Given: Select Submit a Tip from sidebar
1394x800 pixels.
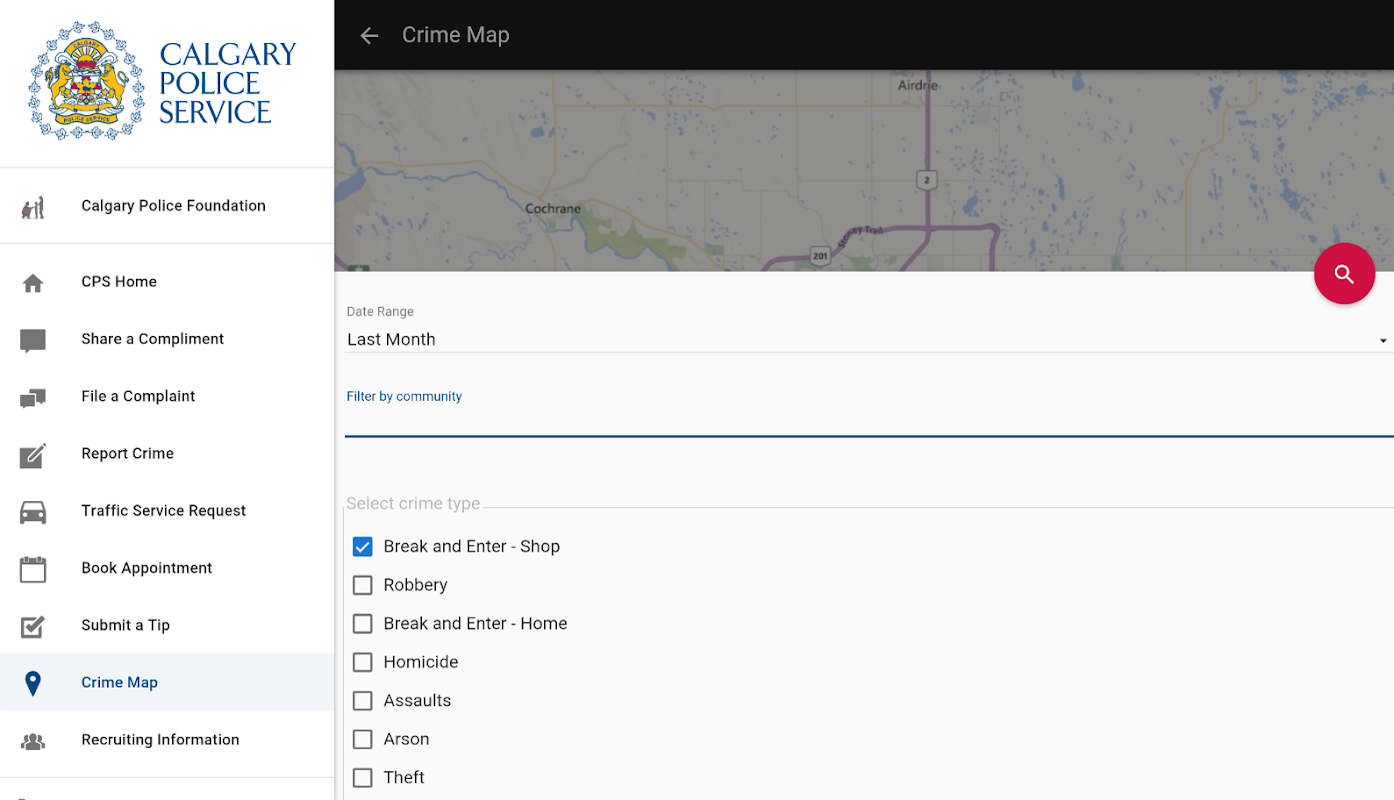Looking at the screenshot, I should click(x=126, y=626).
